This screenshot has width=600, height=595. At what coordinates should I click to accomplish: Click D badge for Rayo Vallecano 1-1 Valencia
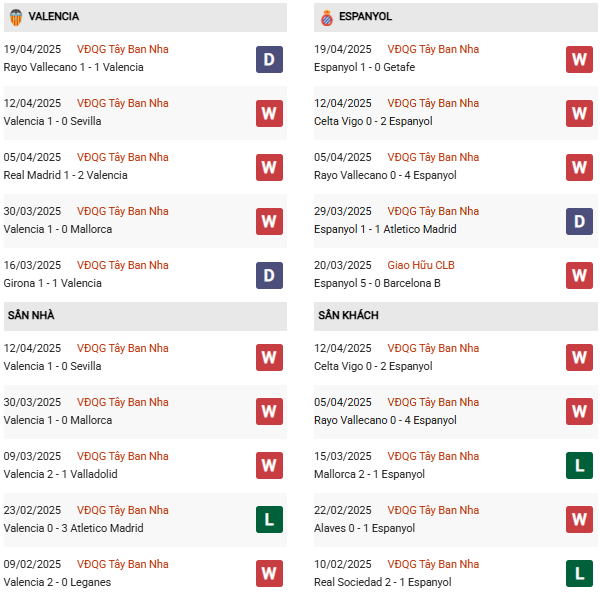[x=269, y=59]
